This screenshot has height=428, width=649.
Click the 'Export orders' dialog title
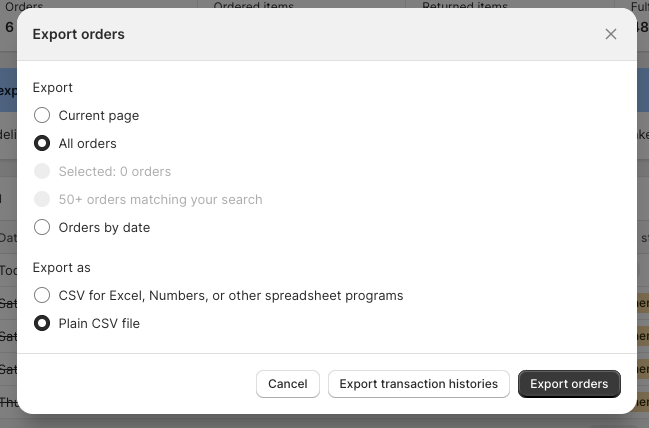pos(79,34)
